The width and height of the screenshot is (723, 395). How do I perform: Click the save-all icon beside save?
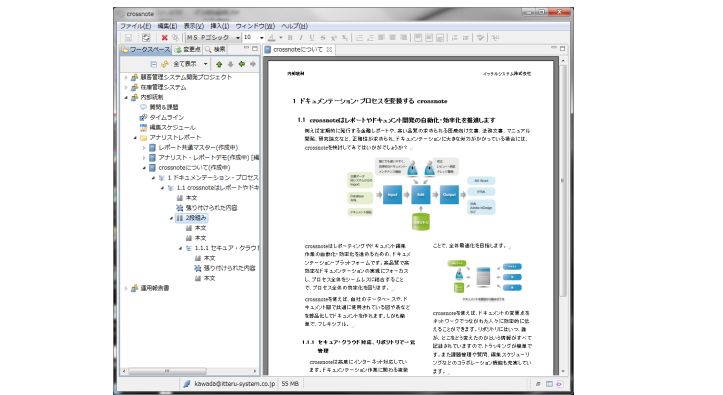[146, 38]
